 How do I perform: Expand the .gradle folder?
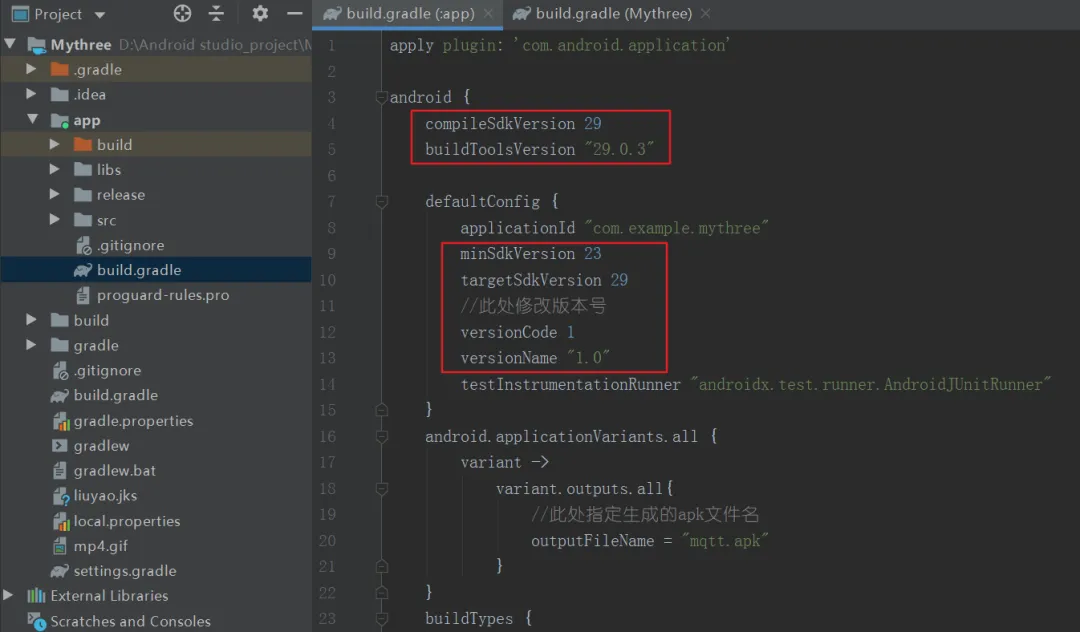click(31, 69)
